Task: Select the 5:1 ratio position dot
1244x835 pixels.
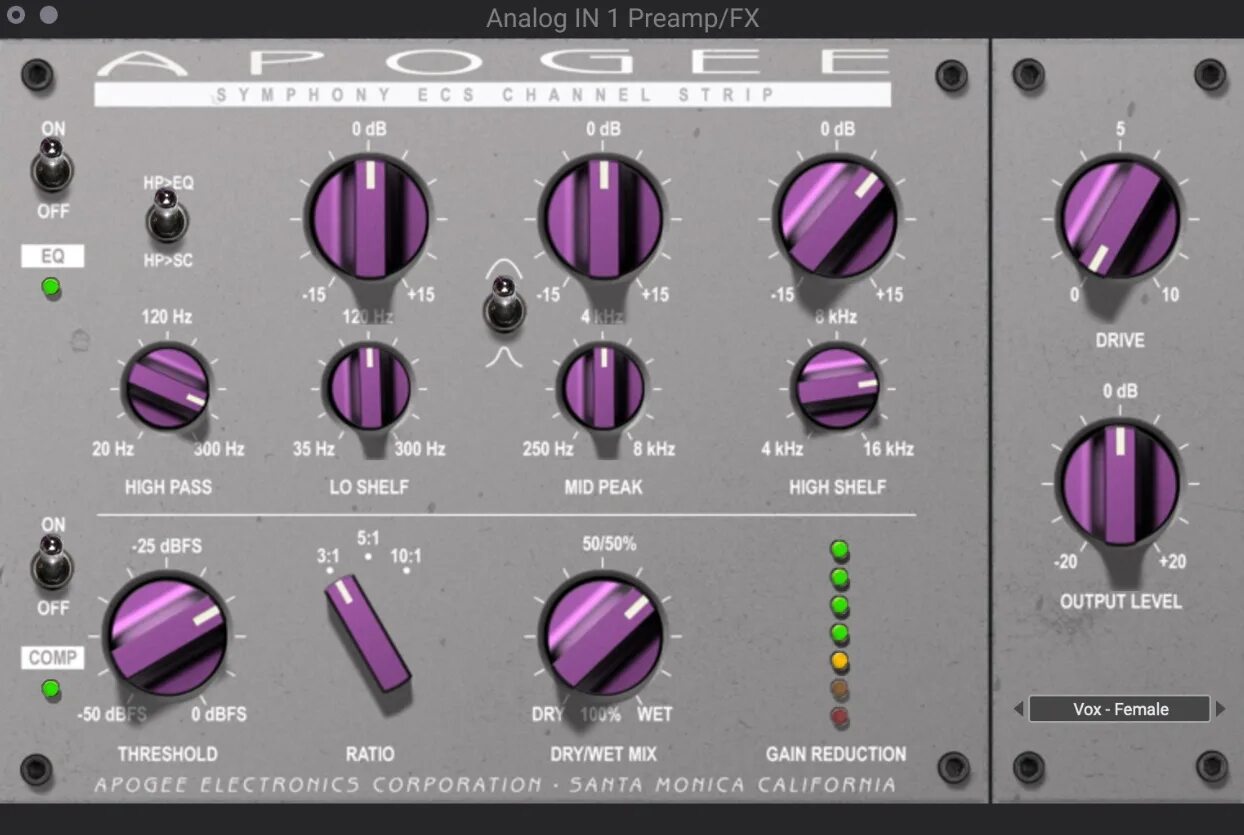Action: [368, 556]
